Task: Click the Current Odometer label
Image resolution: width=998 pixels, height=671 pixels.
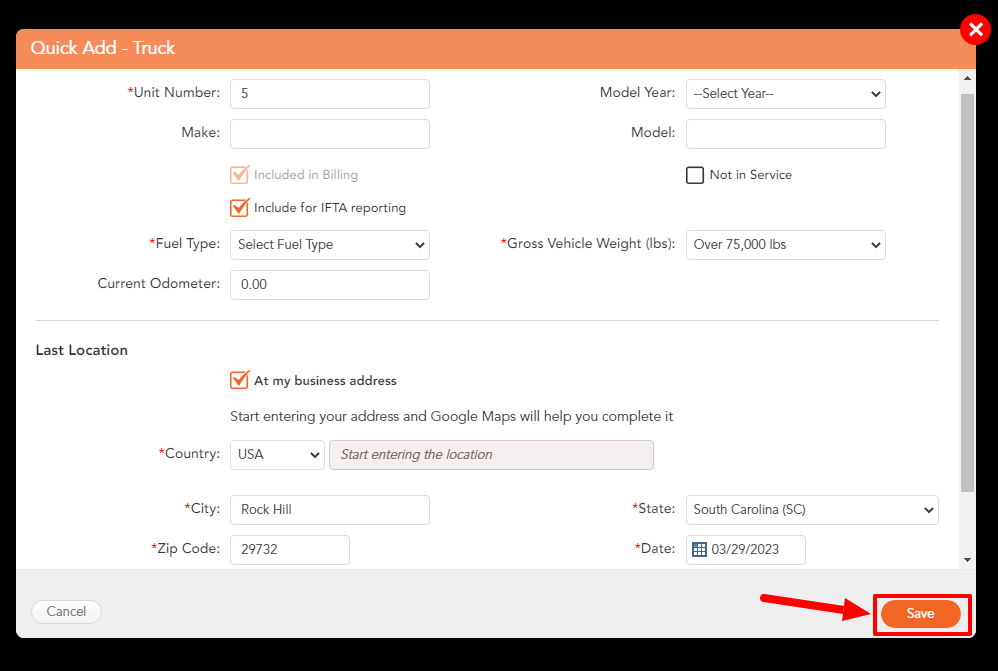Action: [158, 283]
